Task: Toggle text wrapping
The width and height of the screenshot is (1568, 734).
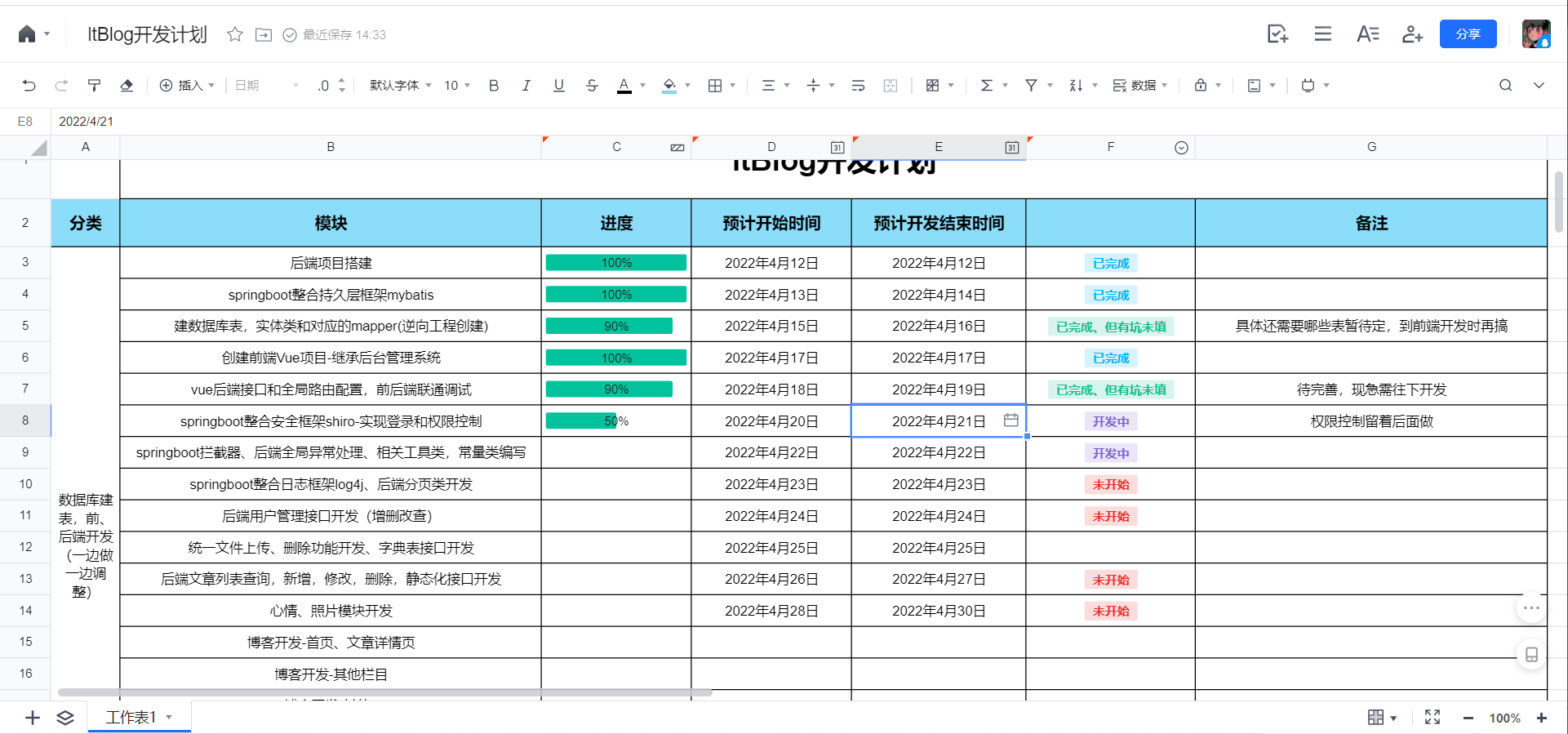Action: pyautogui.click(x=858, y=85)
